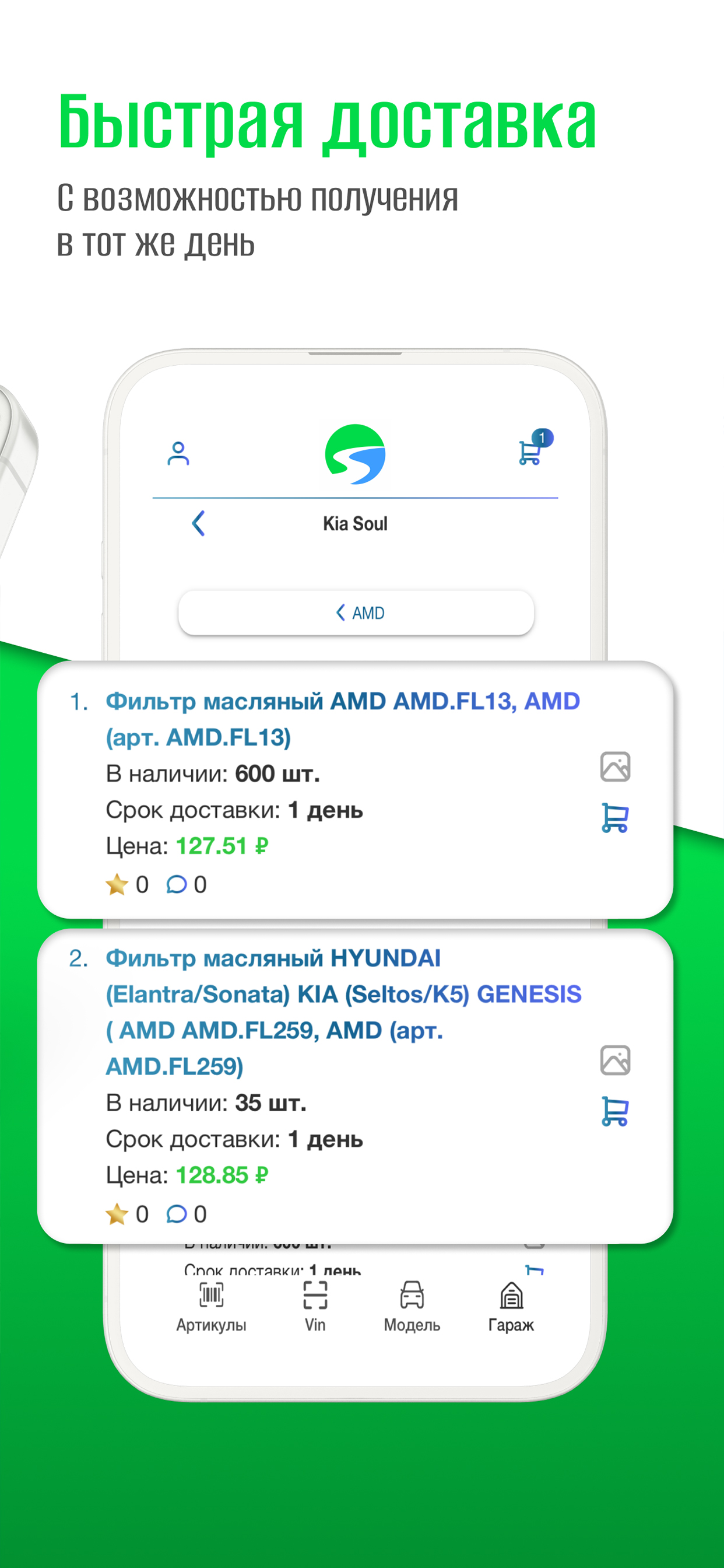
Task: Switch to the Гараж tab
Action: (511, 1307)
